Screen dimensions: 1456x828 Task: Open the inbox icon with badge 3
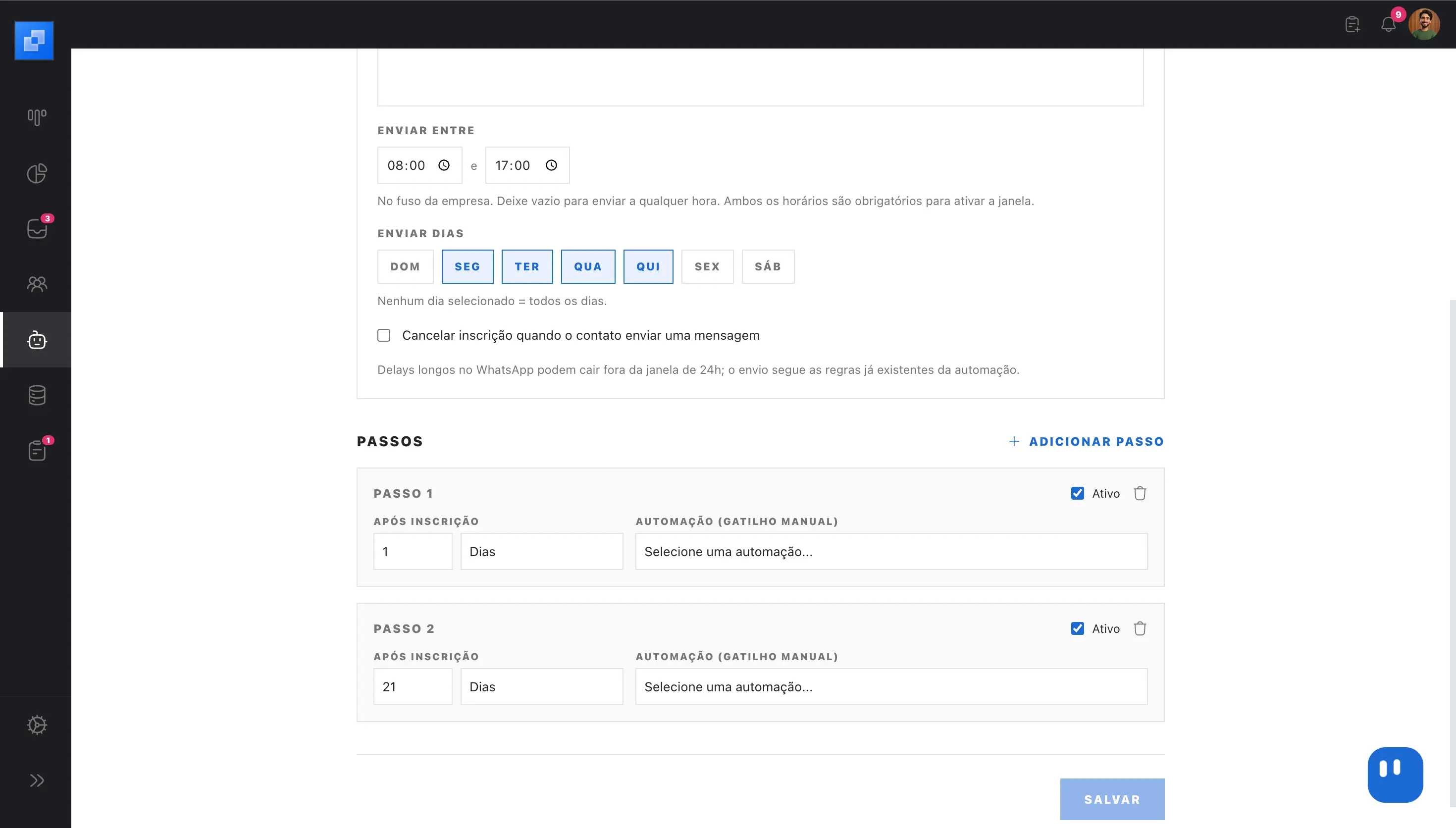37,228
